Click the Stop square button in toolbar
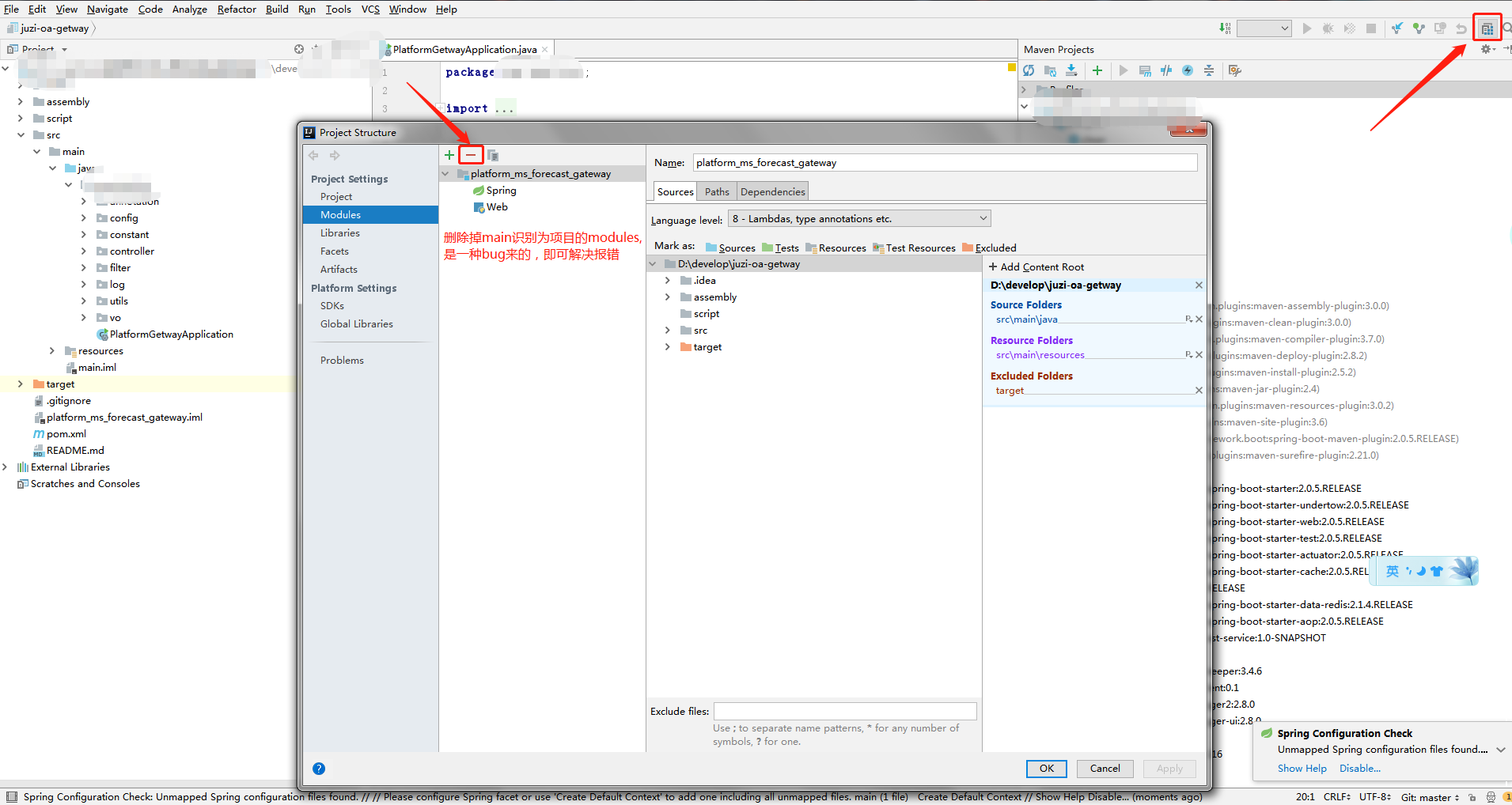 point(1371,28)
